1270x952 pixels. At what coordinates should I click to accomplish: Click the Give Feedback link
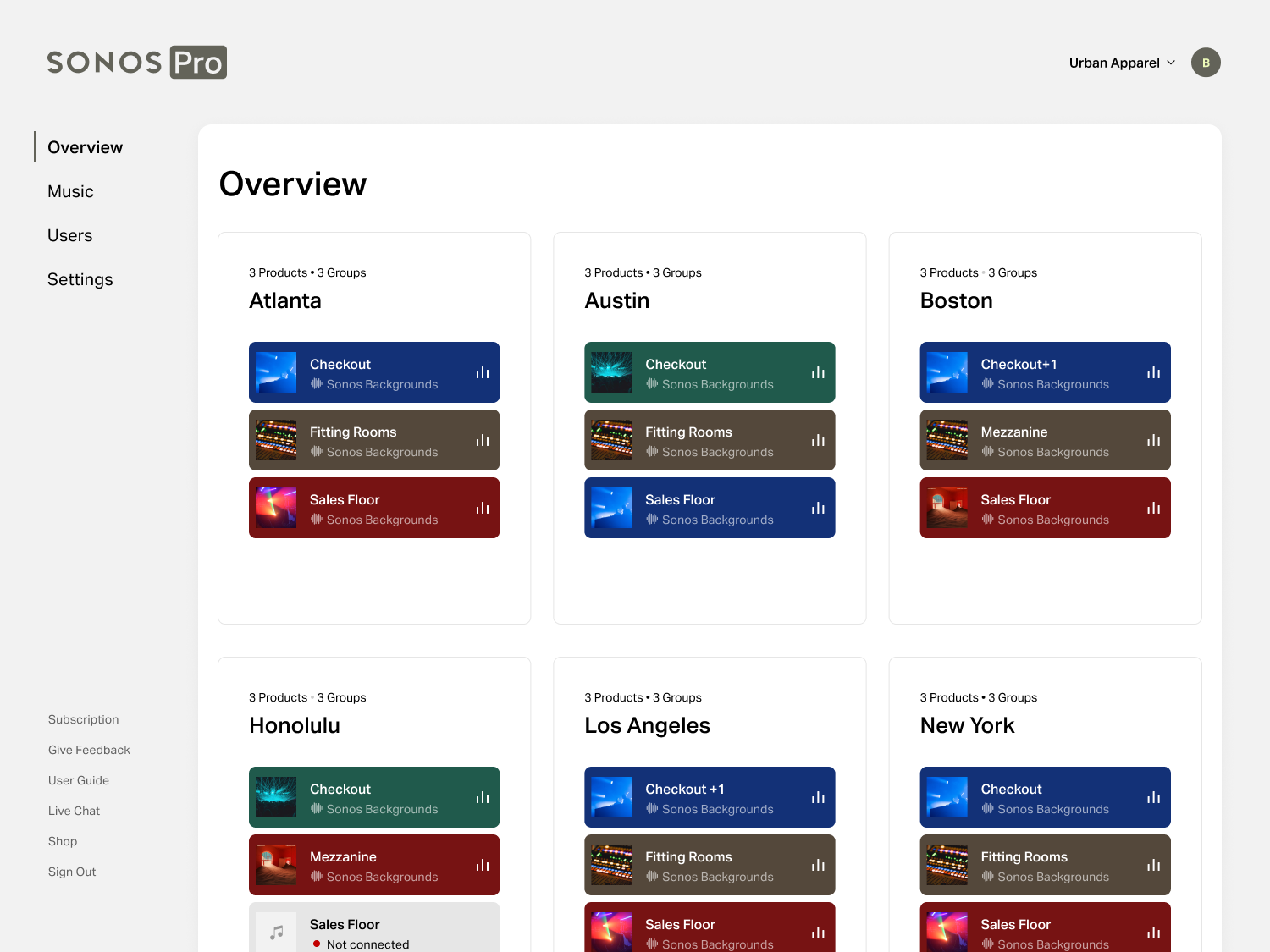[89, 750]
